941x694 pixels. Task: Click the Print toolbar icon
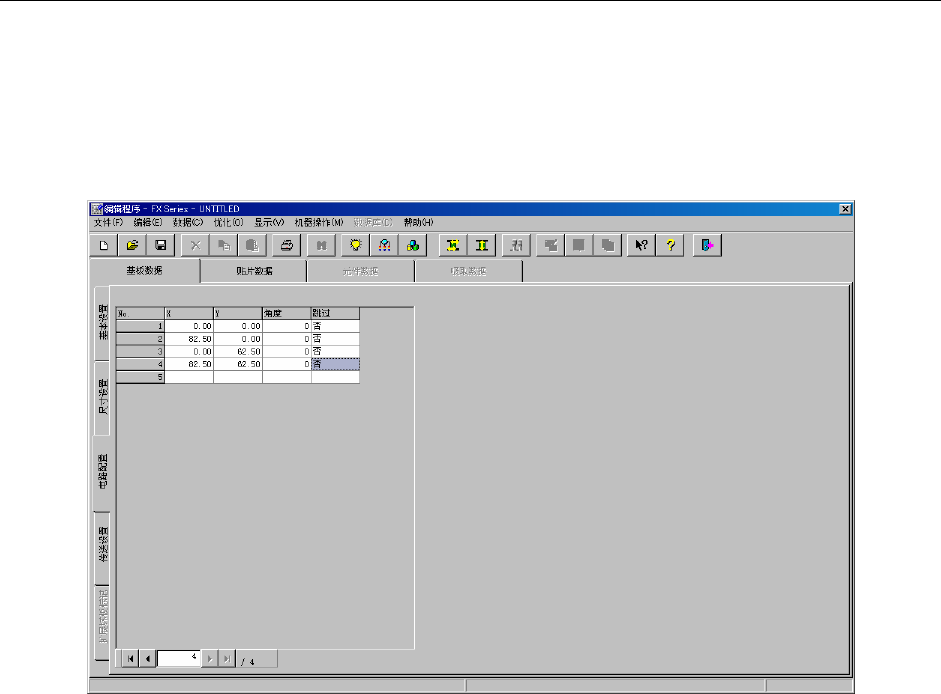point(287,245)
